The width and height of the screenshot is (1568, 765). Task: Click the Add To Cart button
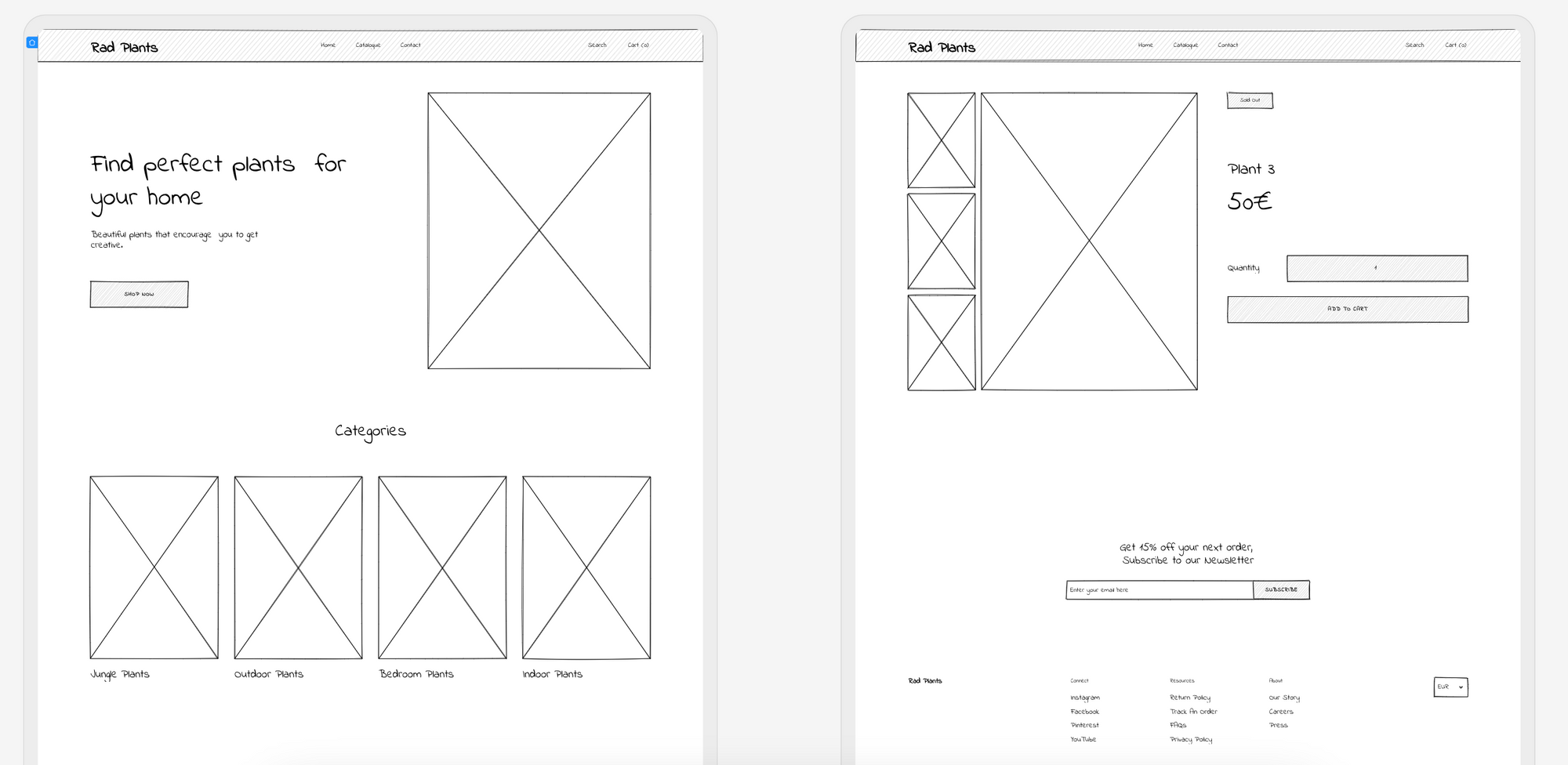pyautogui.click(x=1347, y=309)
